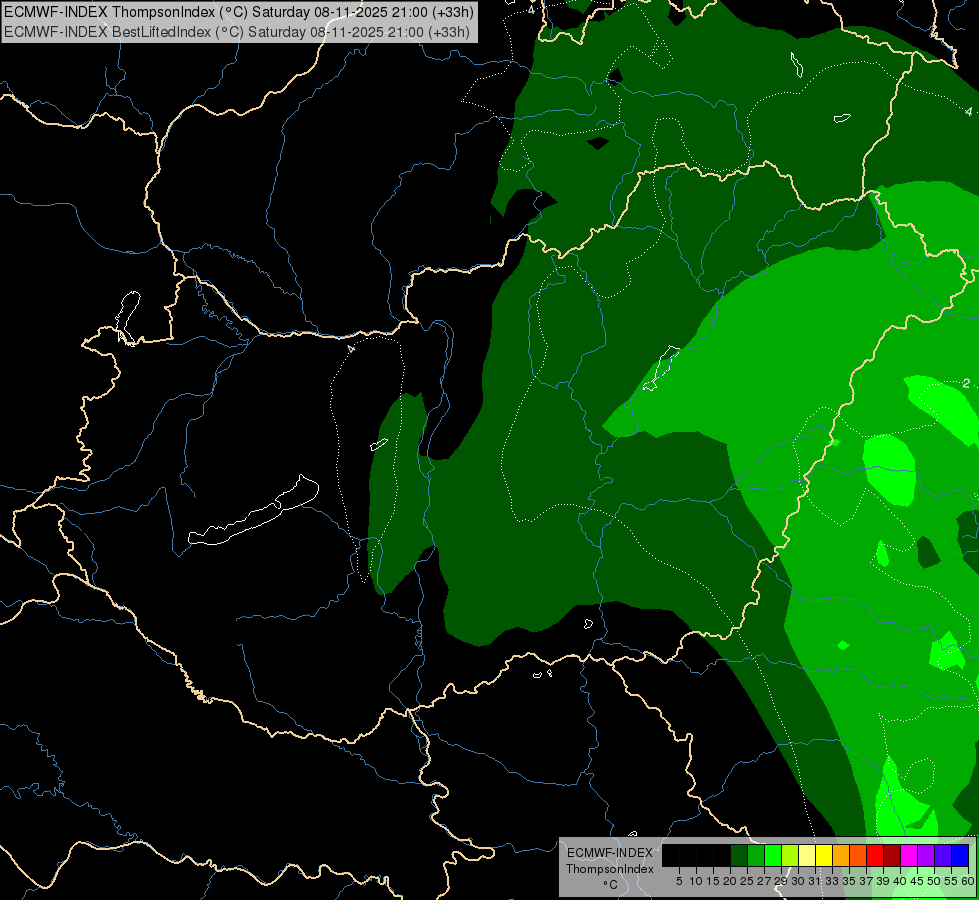Image resolution: width=979 pixels, height=900 pixels.
Task: Click the yellow-green 29–30 legend swatch
Action: (790, 855)
